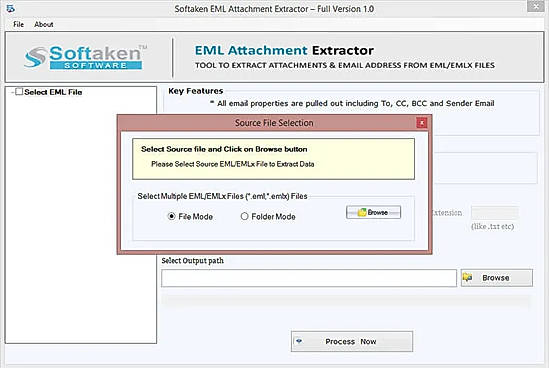
Task: Click the Process Now button
Action: (x=352, y=341)
